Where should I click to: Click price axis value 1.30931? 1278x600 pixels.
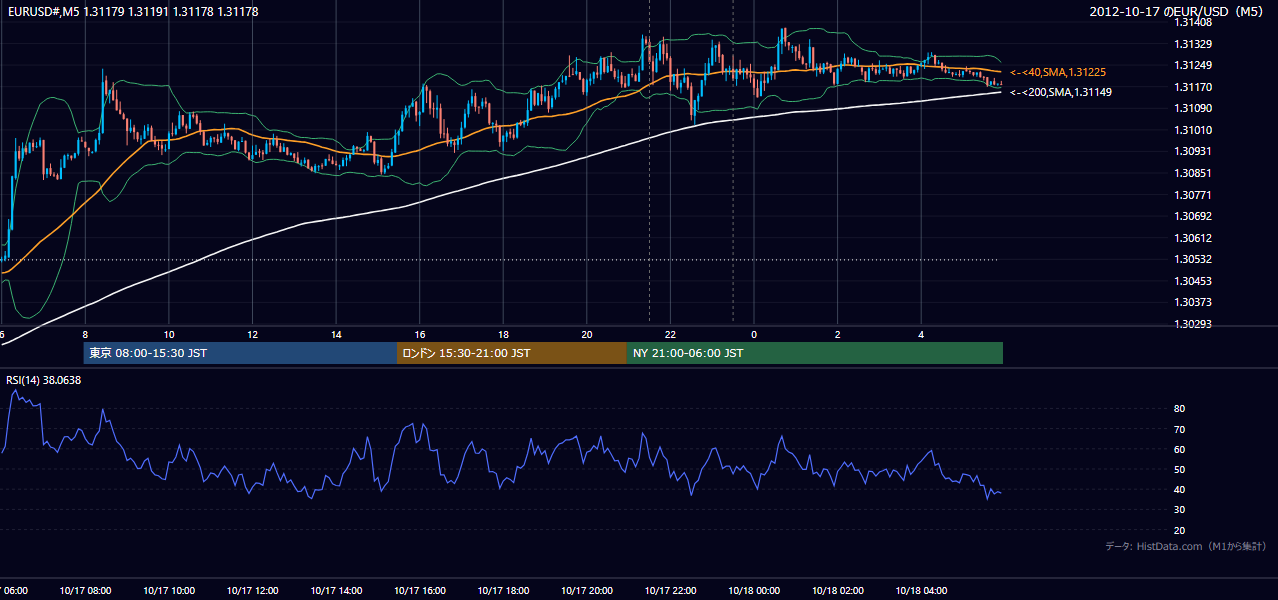[1194, 151]
